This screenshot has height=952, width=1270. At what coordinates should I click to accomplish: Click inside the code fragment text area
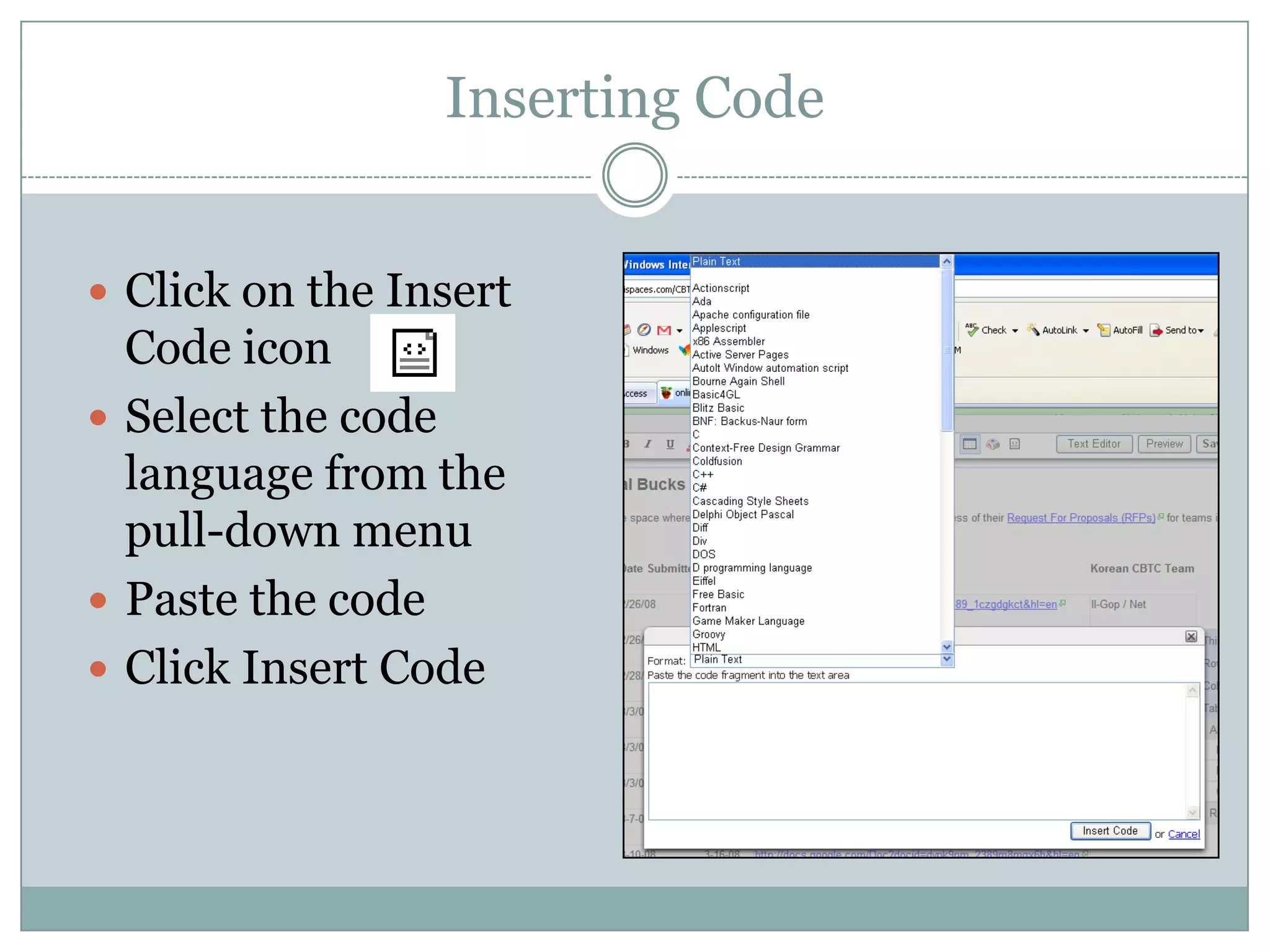[917, 751]
